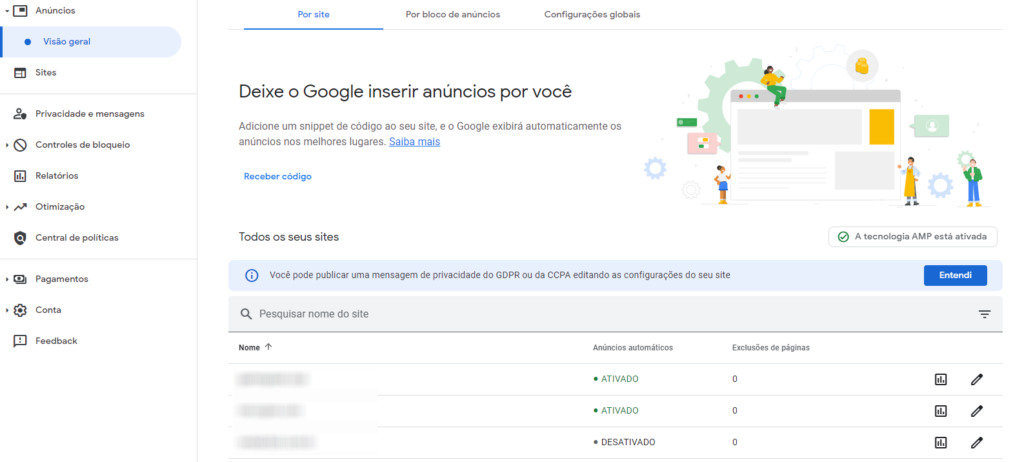
Task: Open the Configurações globais tab
Action: pyautogui.click(x=592, y=14)
